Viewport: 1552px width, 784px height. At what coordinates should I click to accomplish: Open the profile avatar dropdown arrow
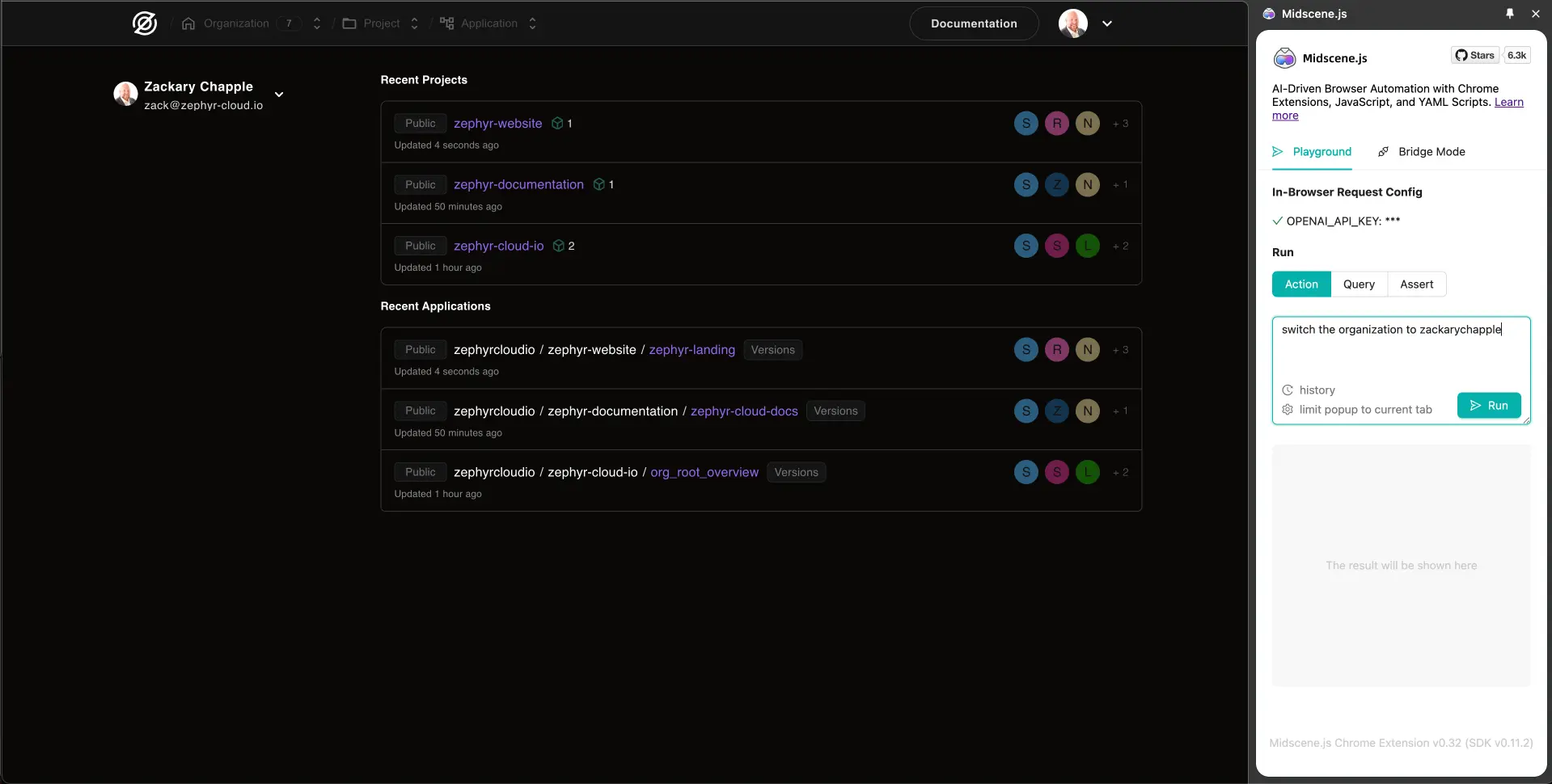(x=1107, y=23)
